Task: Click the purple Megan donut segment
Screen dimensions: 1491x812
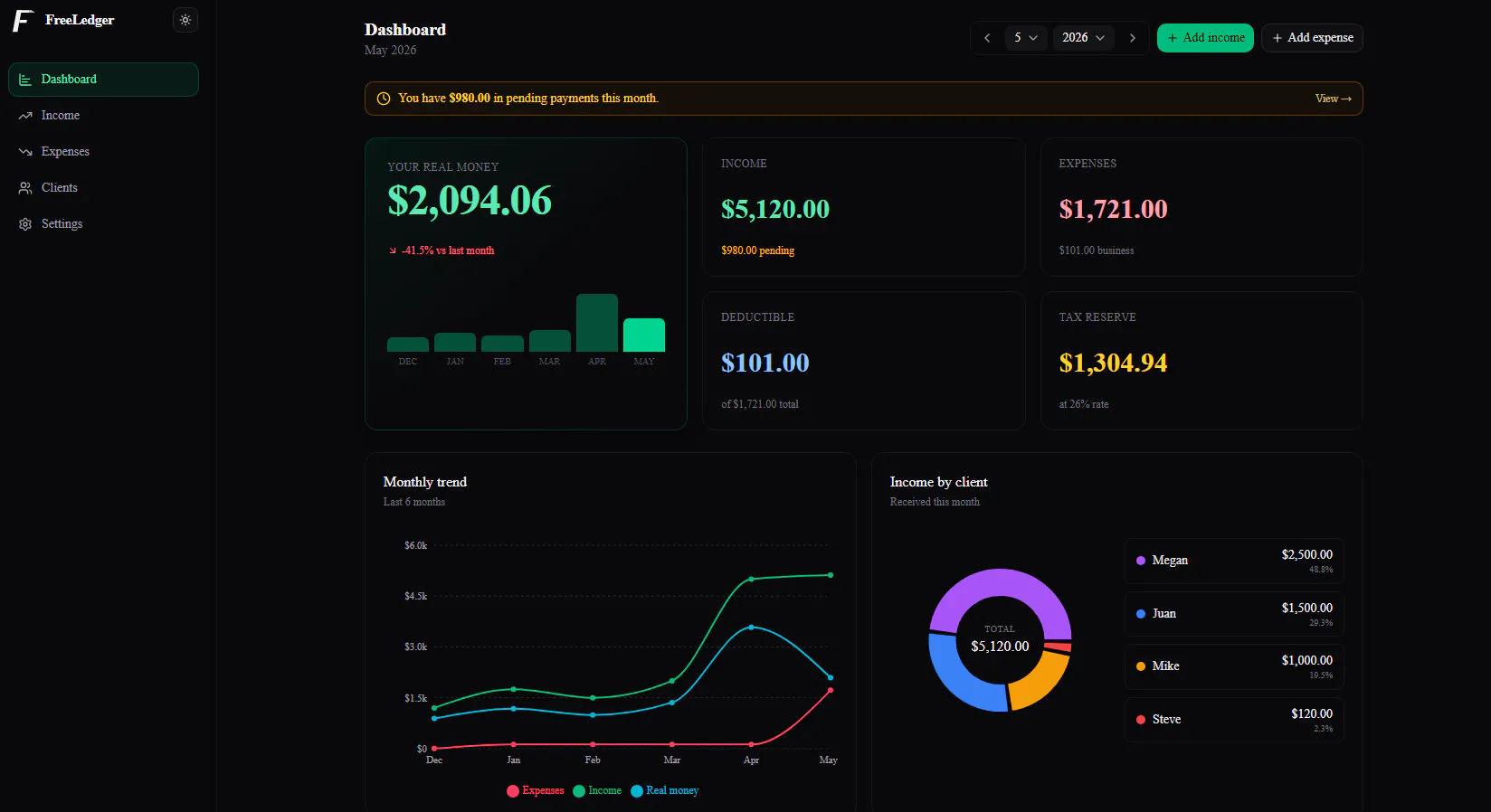Action: [x=1000, y=582]
